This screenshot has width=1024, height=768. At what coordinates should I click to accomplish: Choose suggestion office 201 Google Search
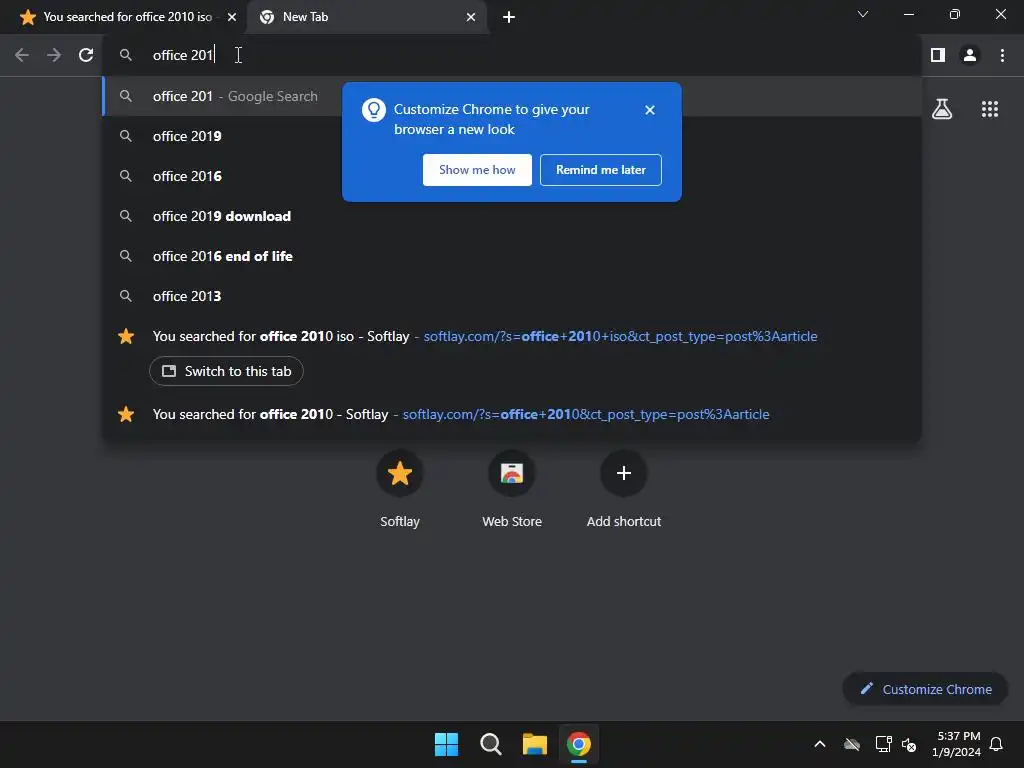coord(512,97)
